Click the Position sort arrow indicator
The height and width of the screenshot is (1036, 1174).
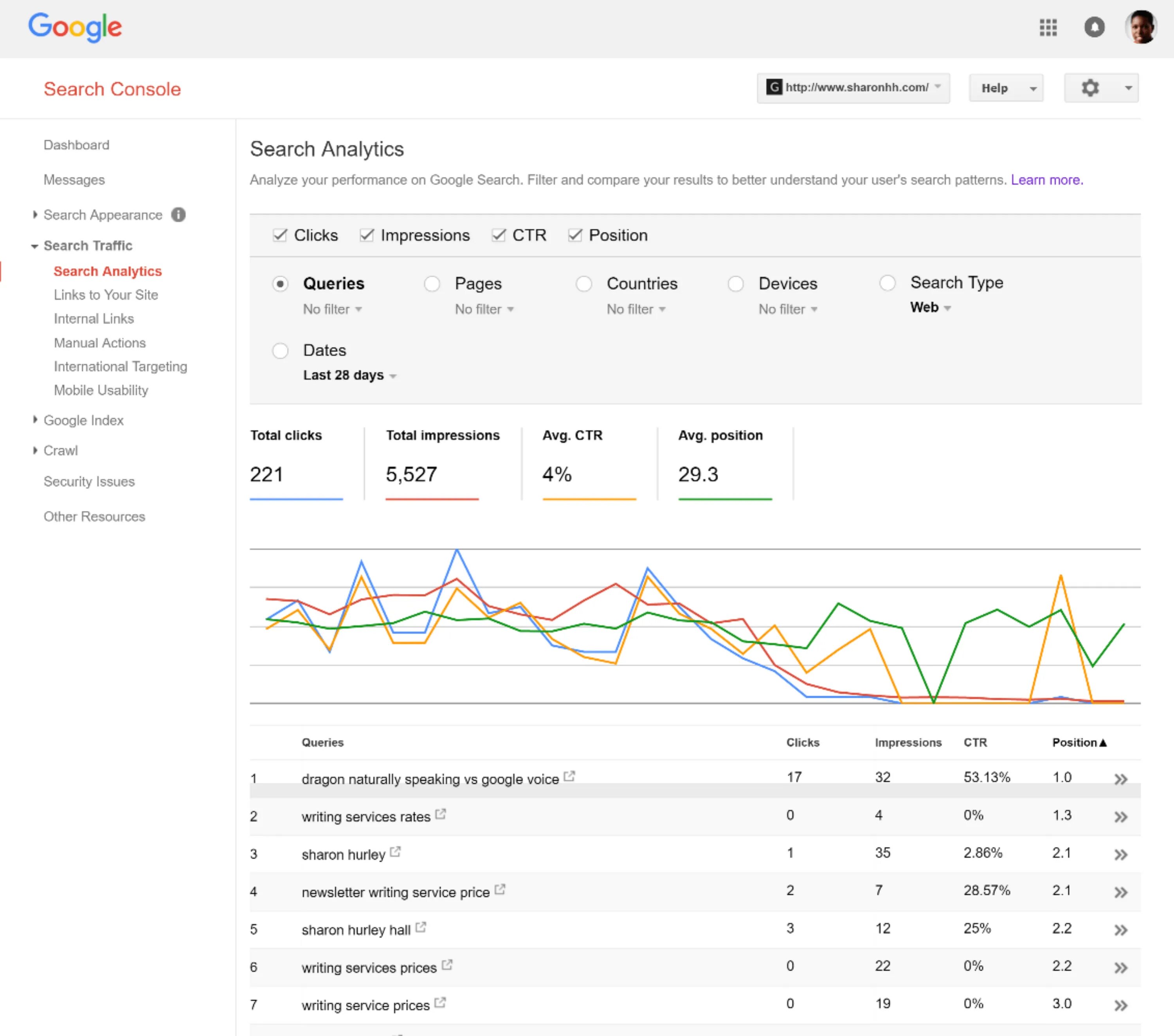pyautogui.click(x=1103, y=743)
